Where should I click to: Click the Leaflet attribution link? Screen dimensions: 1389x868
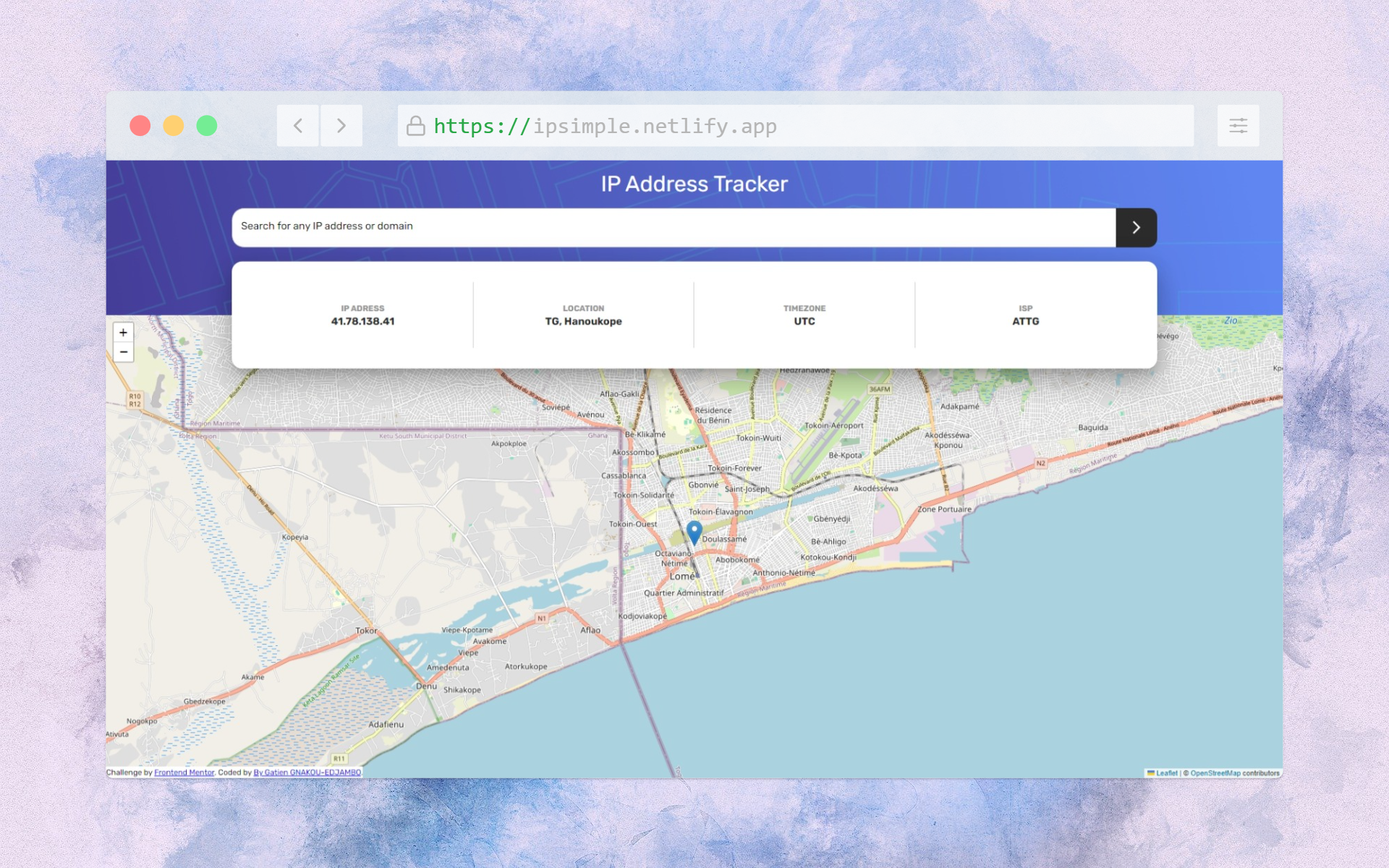pos(1165,773)
